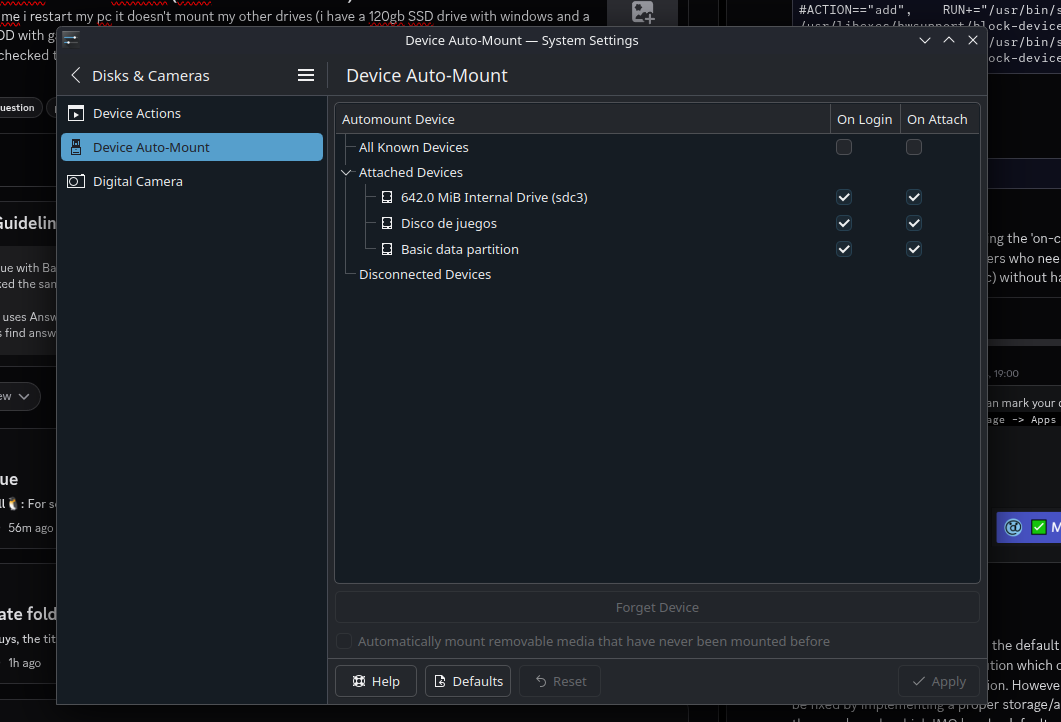Click the green checkmark icon in background window
Screen dimensions: 1061x722
pyautogui.click(x=1038, y=527)
